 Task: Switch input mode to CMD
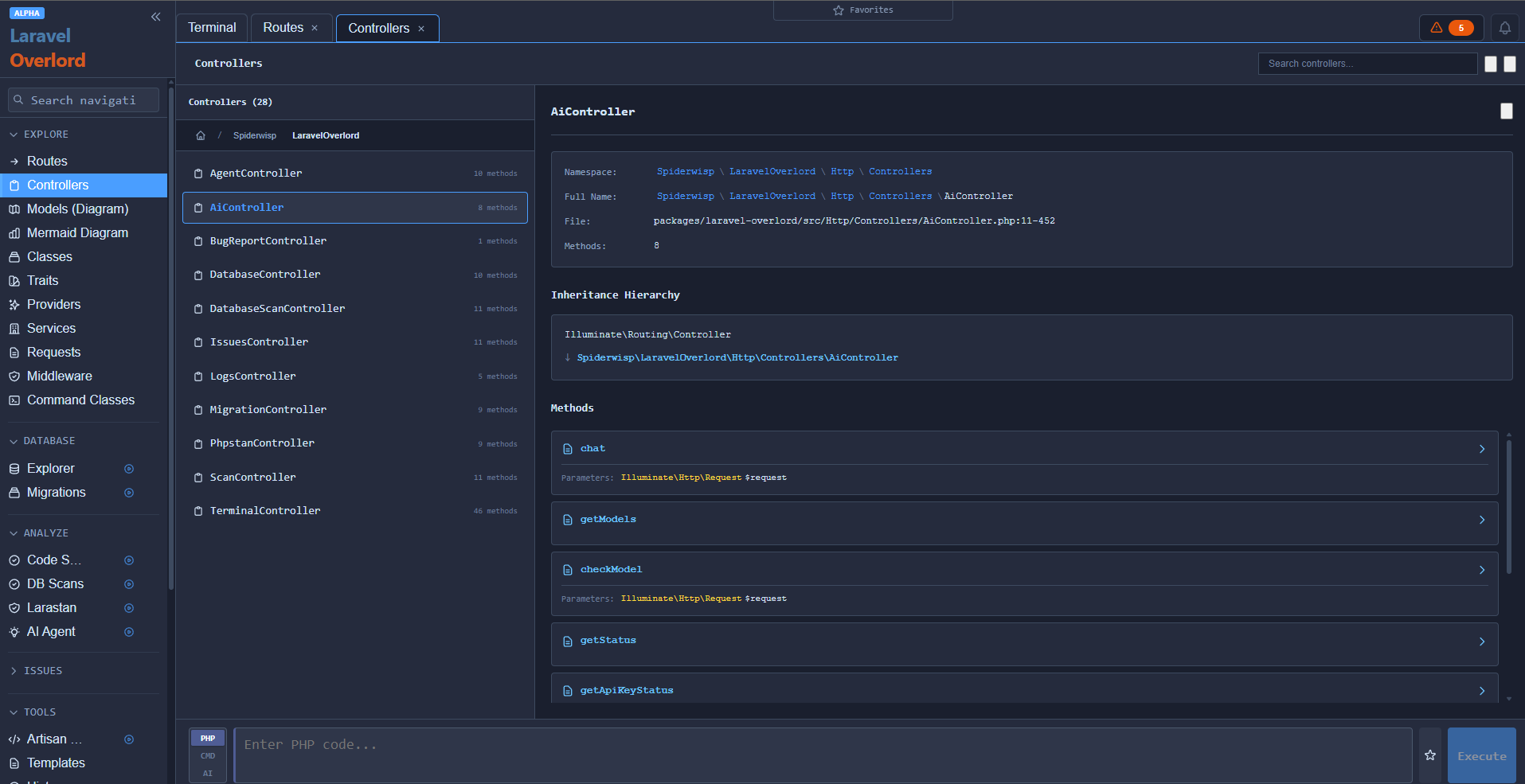click(208, 756)
